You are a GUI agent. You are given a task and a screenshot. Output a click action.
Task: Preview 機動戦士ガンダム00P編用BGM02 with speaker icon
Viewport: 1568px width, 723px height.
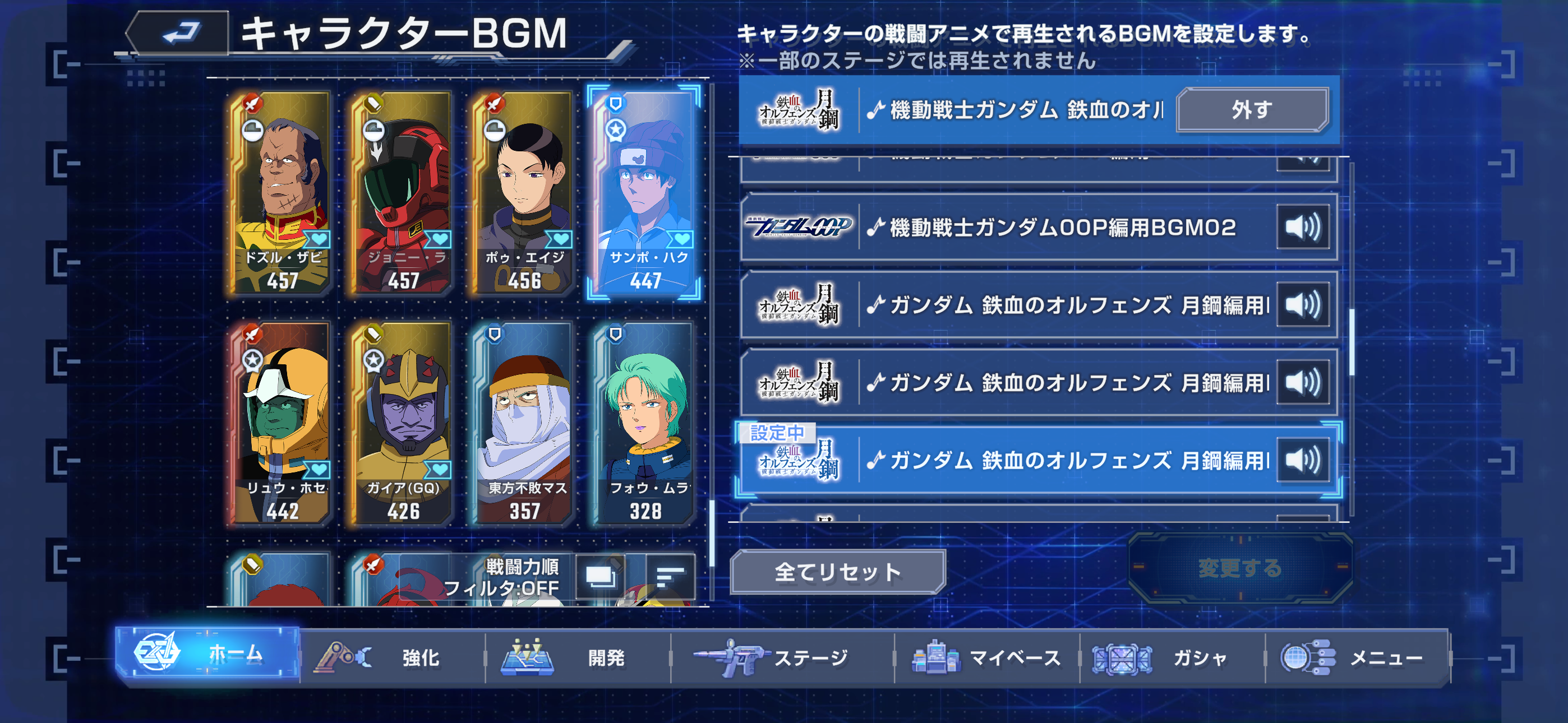coord(1303,228)
